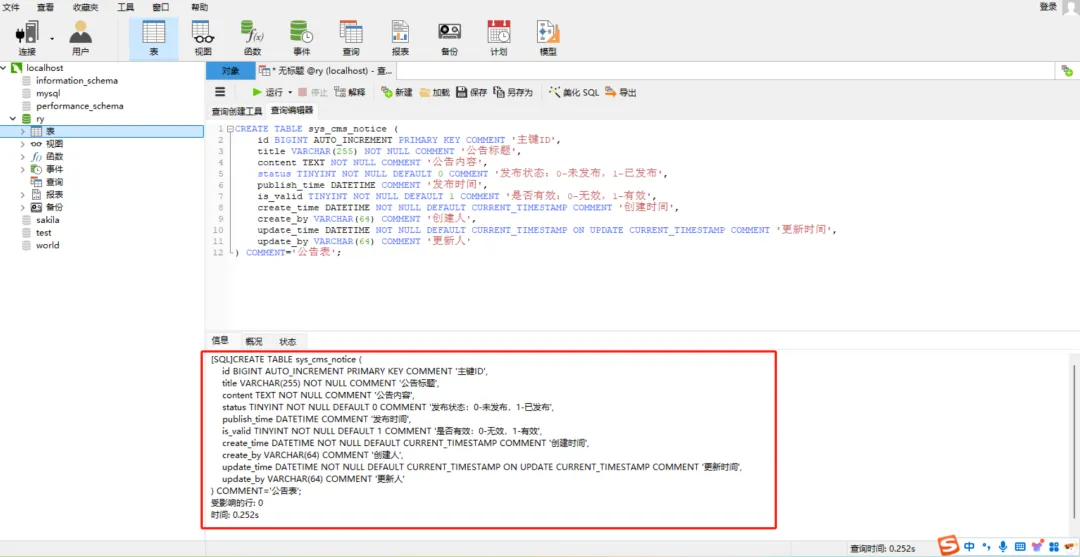
Task: Expand the 函数 tree node
Action: point(23,157)
